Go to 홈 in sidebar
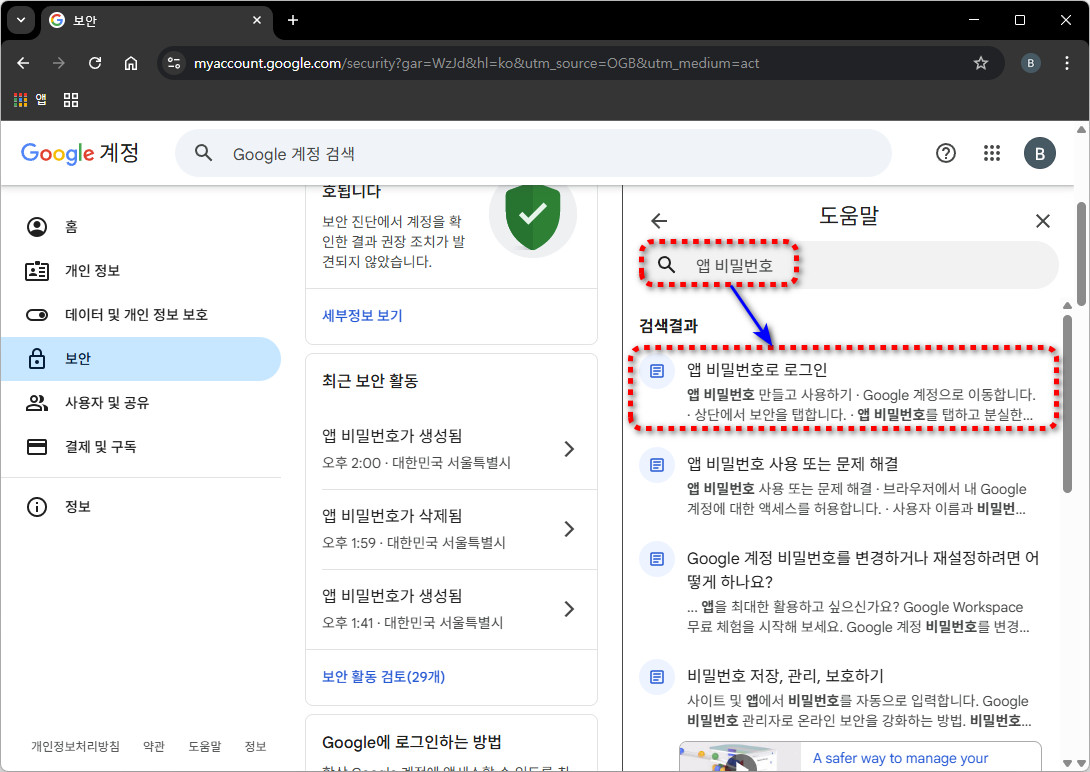Screen dimensions: 1090x772 pyautogui.click(x=141, y=227)
